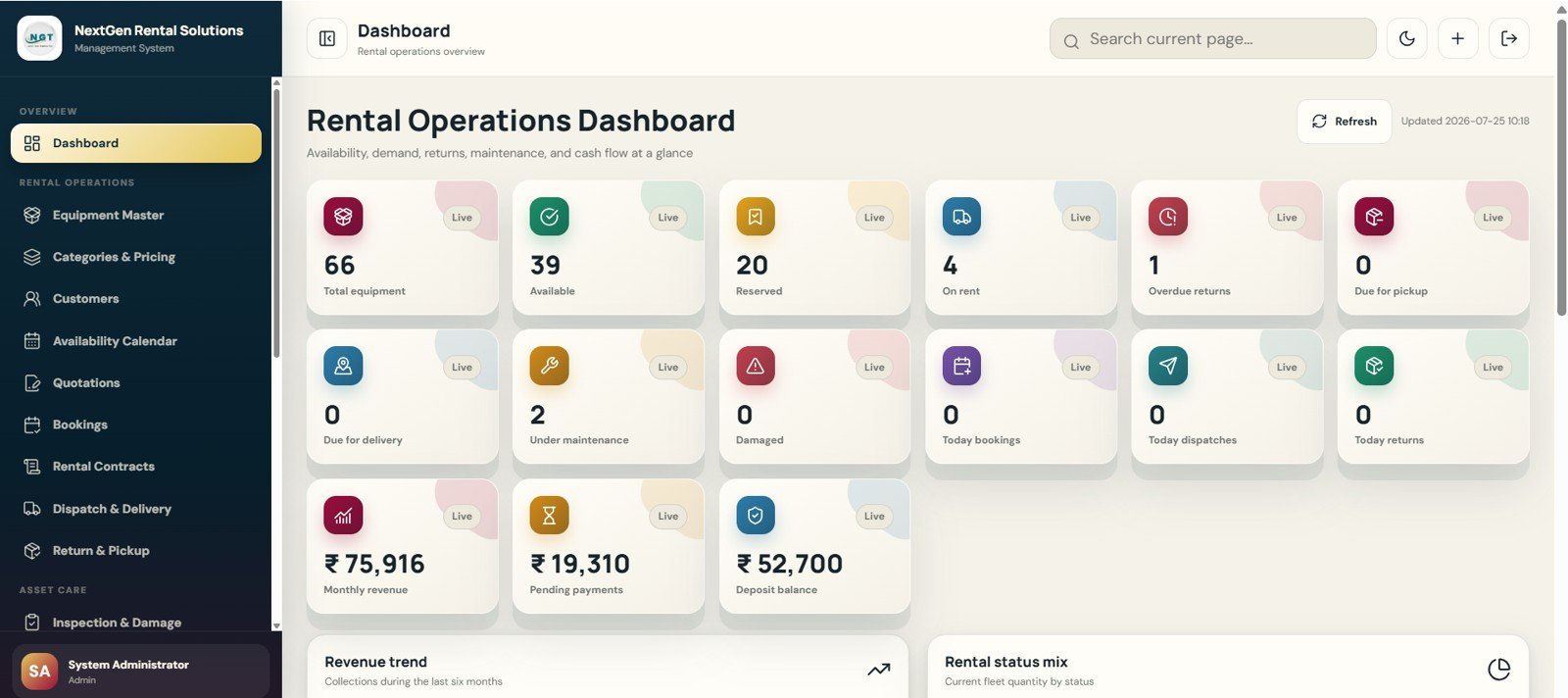Collapse sidebar using the panel toggle icon
This screenshot has width=1568, height=698.
tap(327, 38)
